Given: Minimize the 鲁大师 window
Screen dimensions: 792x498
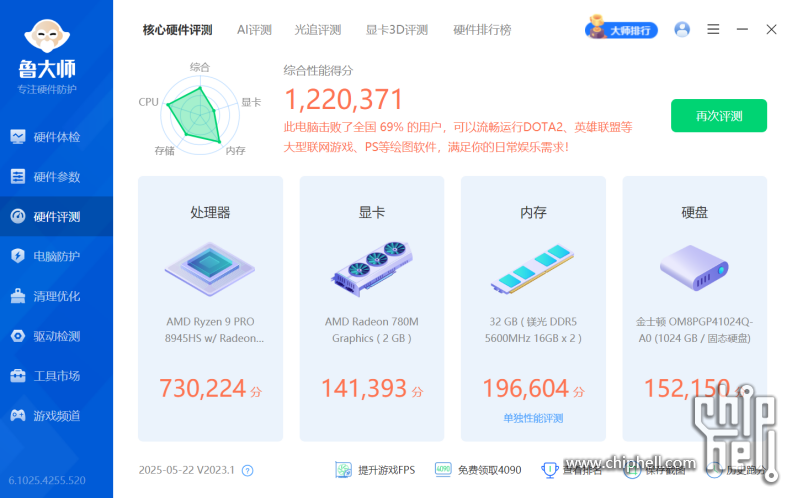Looking at the screenshot, I should [742, 29].
